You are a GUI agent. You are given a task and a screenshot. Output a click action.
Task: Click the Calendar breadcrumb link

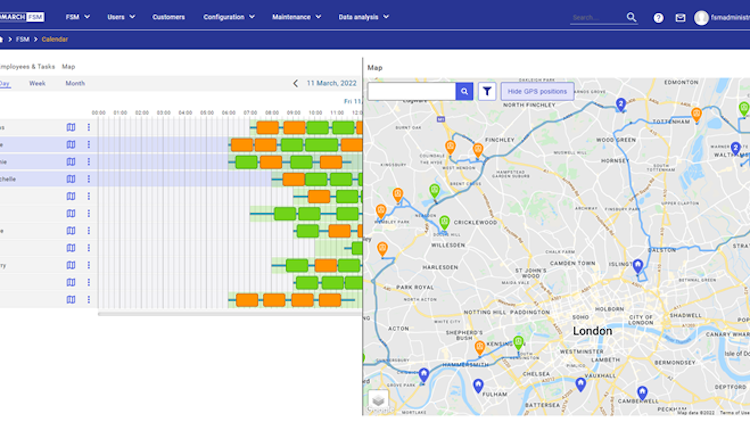pyautogui.click(x=55, y=39)
